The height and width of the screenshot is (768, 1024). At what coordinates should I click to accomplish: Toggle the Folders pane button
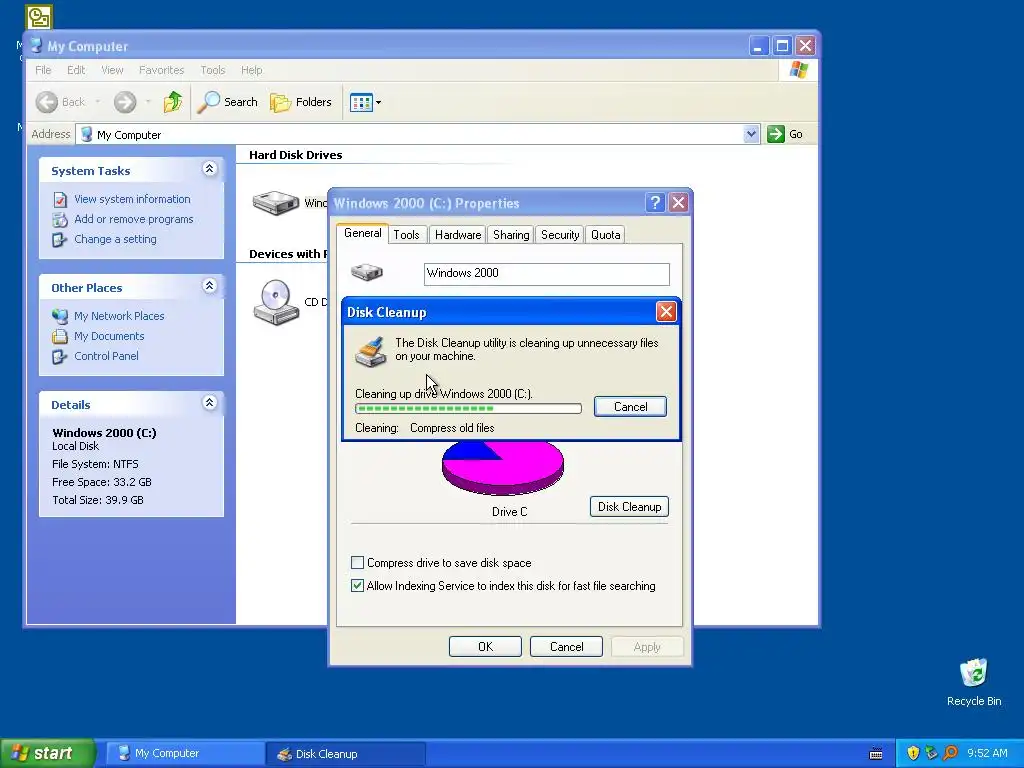[301, 102]
